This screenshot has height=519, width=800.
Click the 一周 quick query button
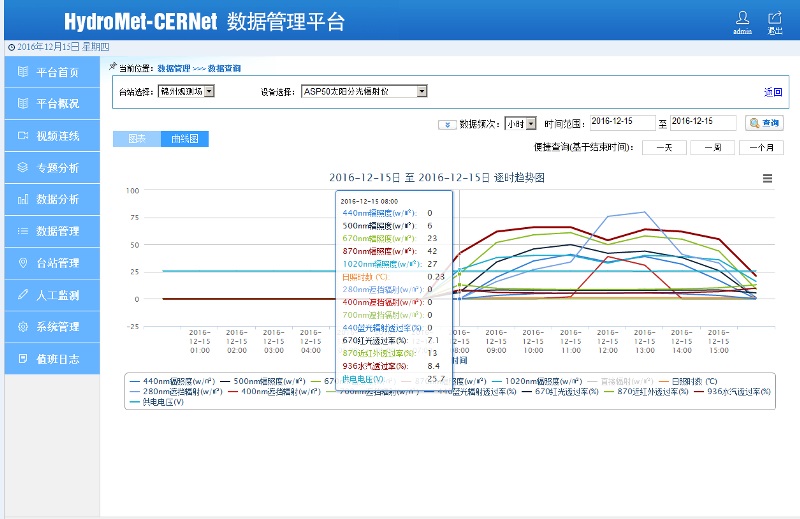[x=713, y=147]
